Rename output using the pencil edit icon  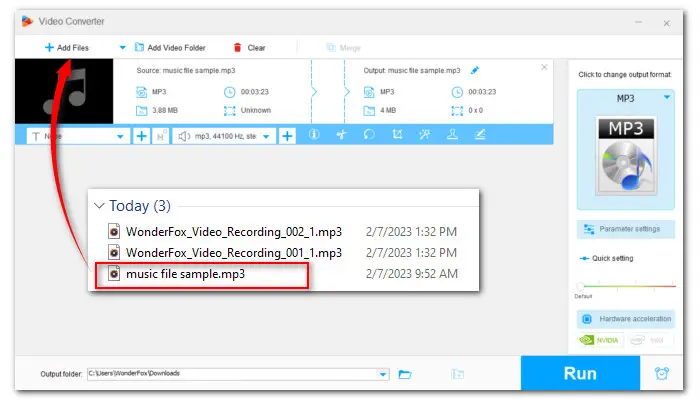click(x=475, y=70)
